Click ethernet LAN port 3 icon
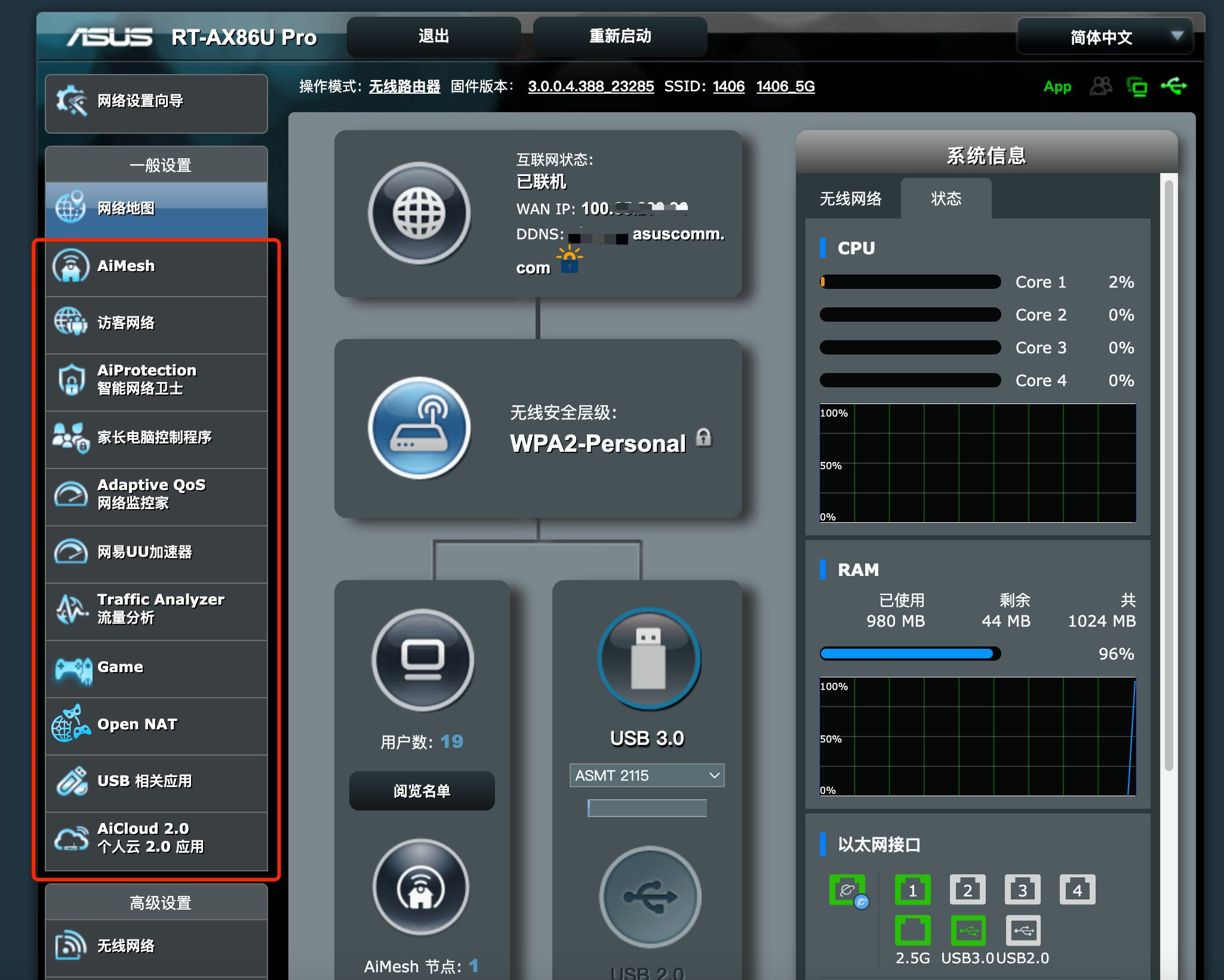1224x980 pixels. 1022,890
